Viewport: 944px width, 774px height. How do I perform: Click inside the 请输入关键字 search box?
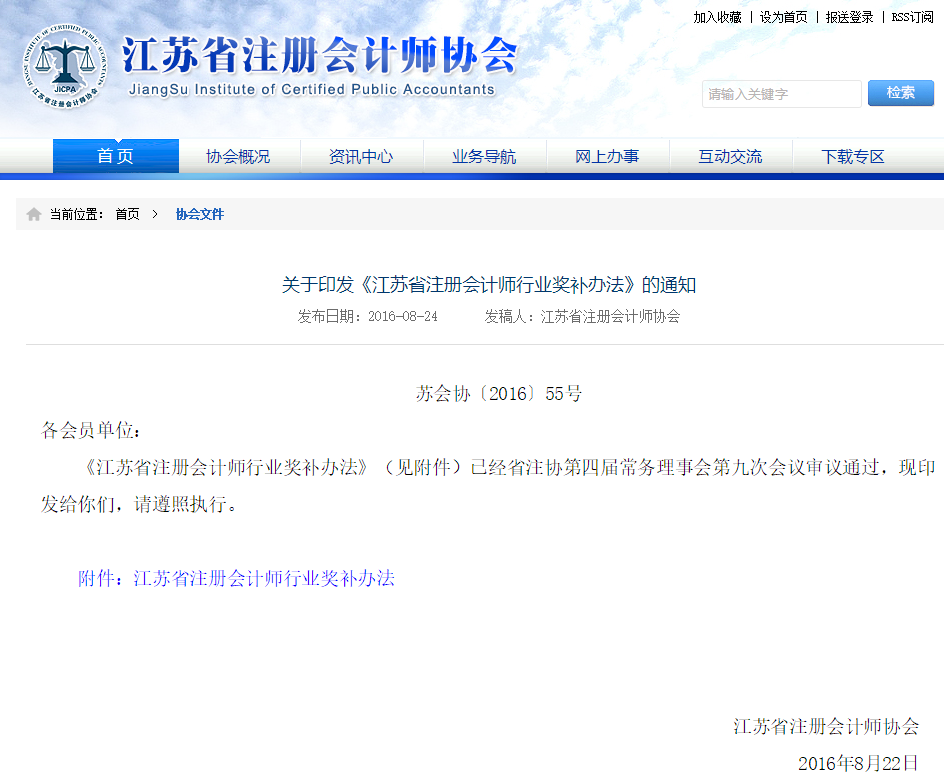coord(782,93)
